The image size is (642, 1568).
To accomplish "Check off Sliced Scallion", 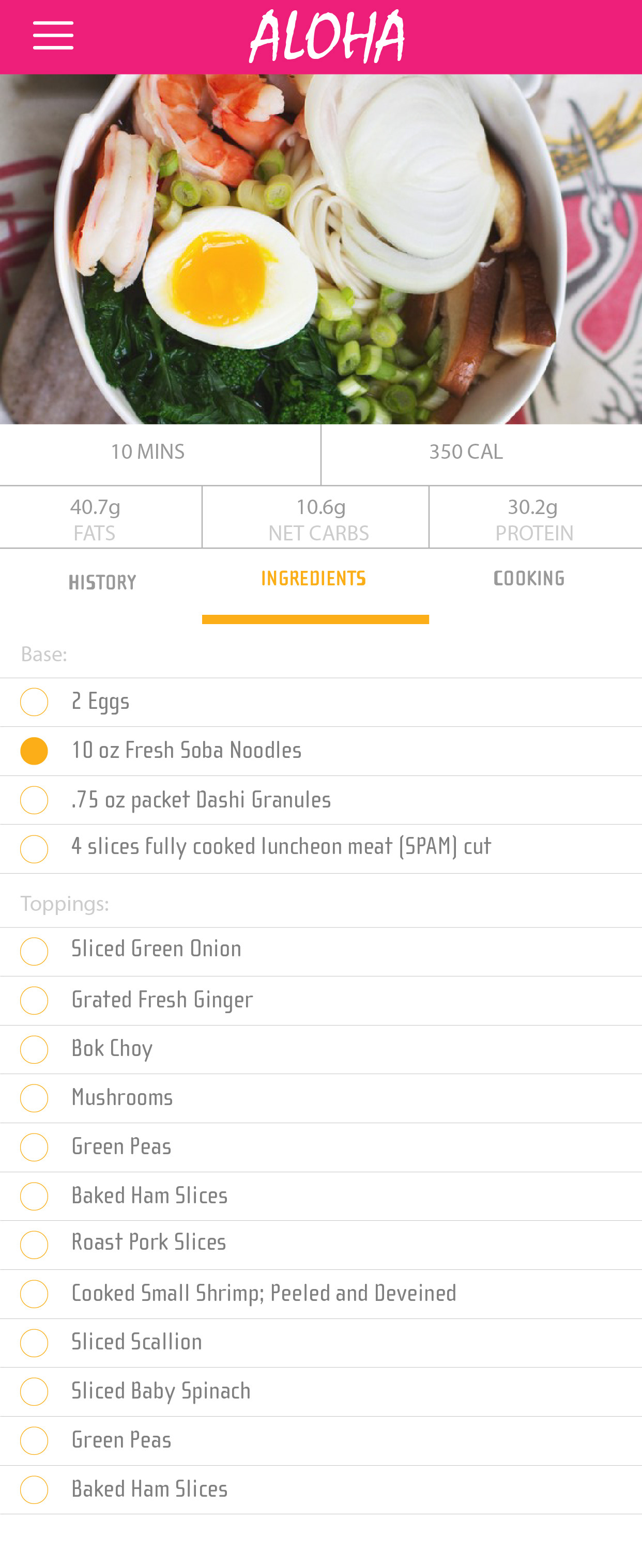I will (34, 1343).
